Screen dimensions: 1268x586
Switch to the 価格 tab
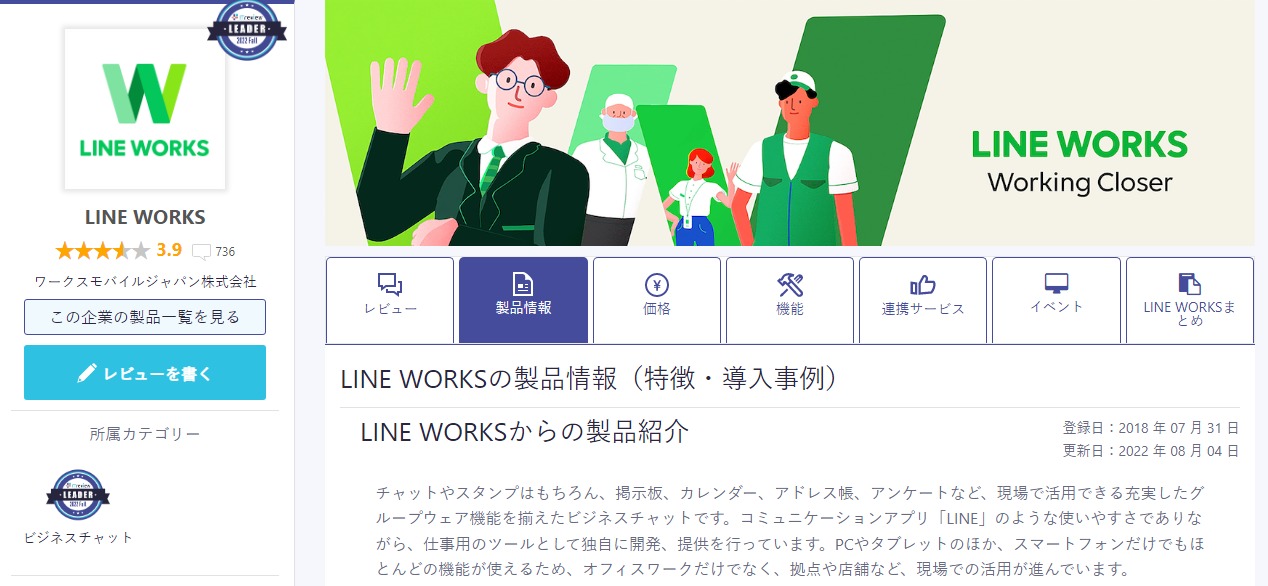pos(657,299)
